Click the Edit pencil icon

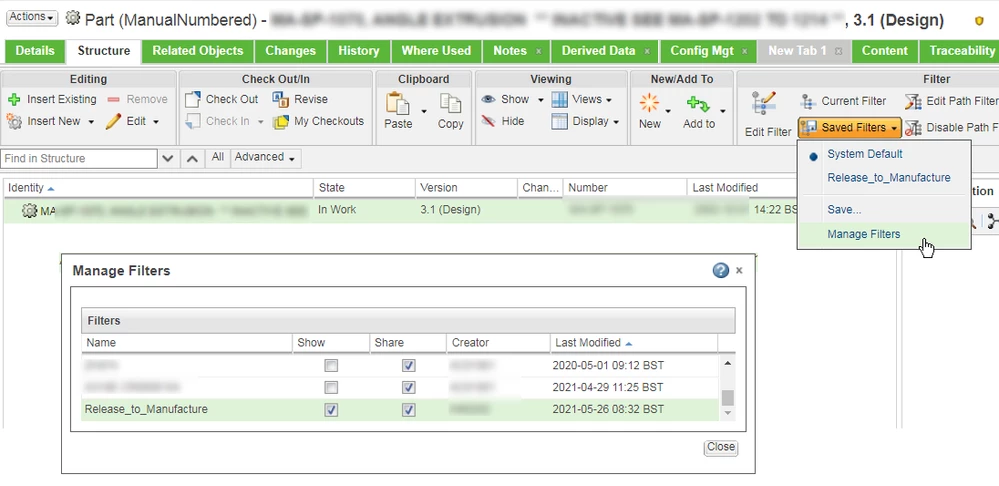point(113,121)
